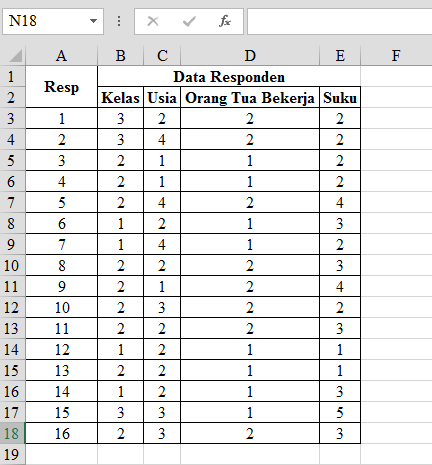Select column C header

click(x=162, y=55)
